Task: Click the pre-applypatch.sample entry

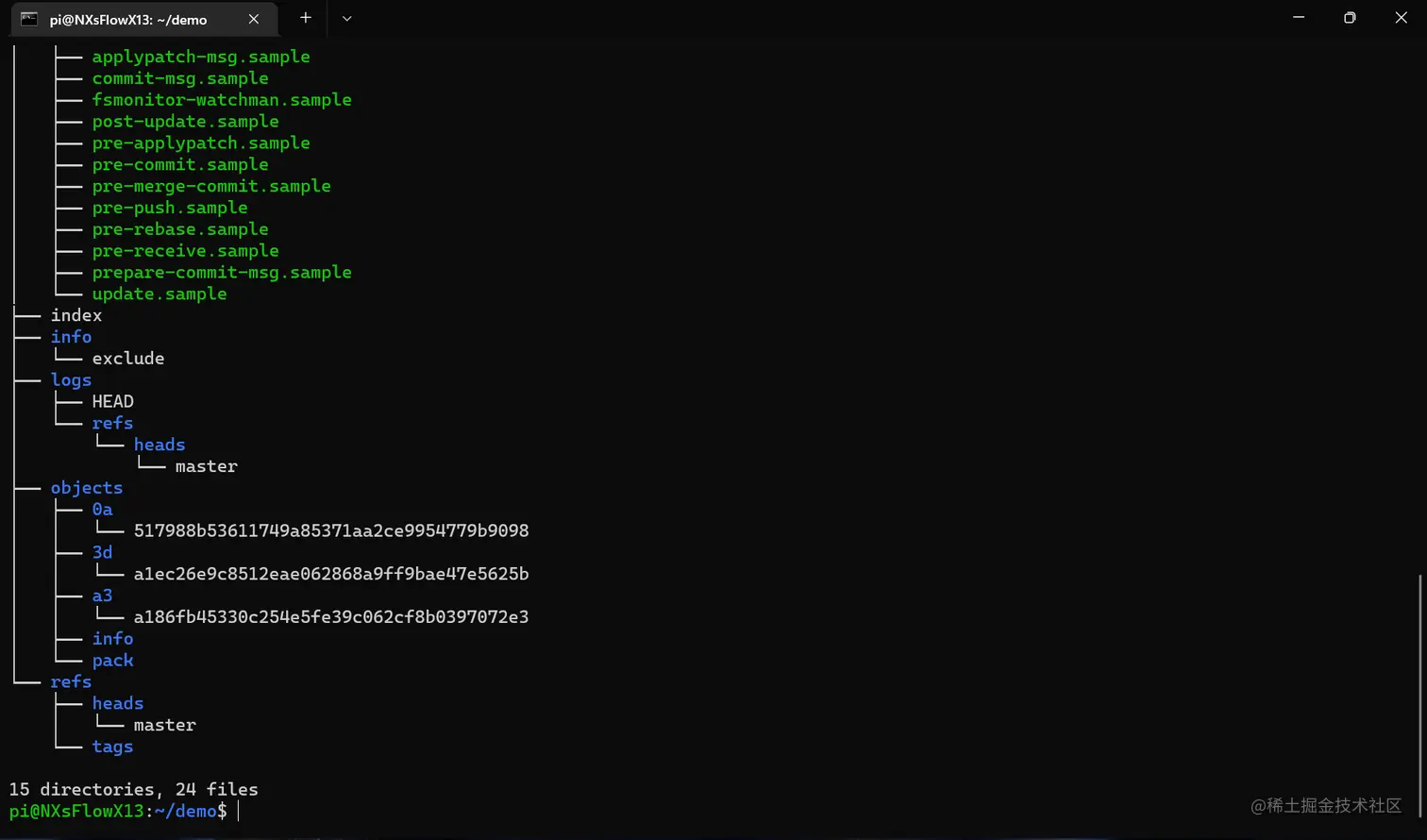Action: (201, 143)
